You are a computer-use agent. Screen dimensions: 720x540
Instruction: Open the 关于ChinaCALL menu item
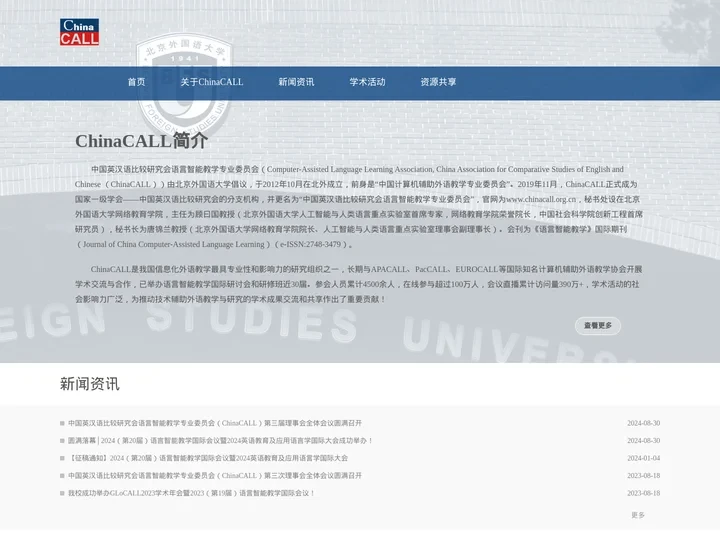click(x=212, y=82)
